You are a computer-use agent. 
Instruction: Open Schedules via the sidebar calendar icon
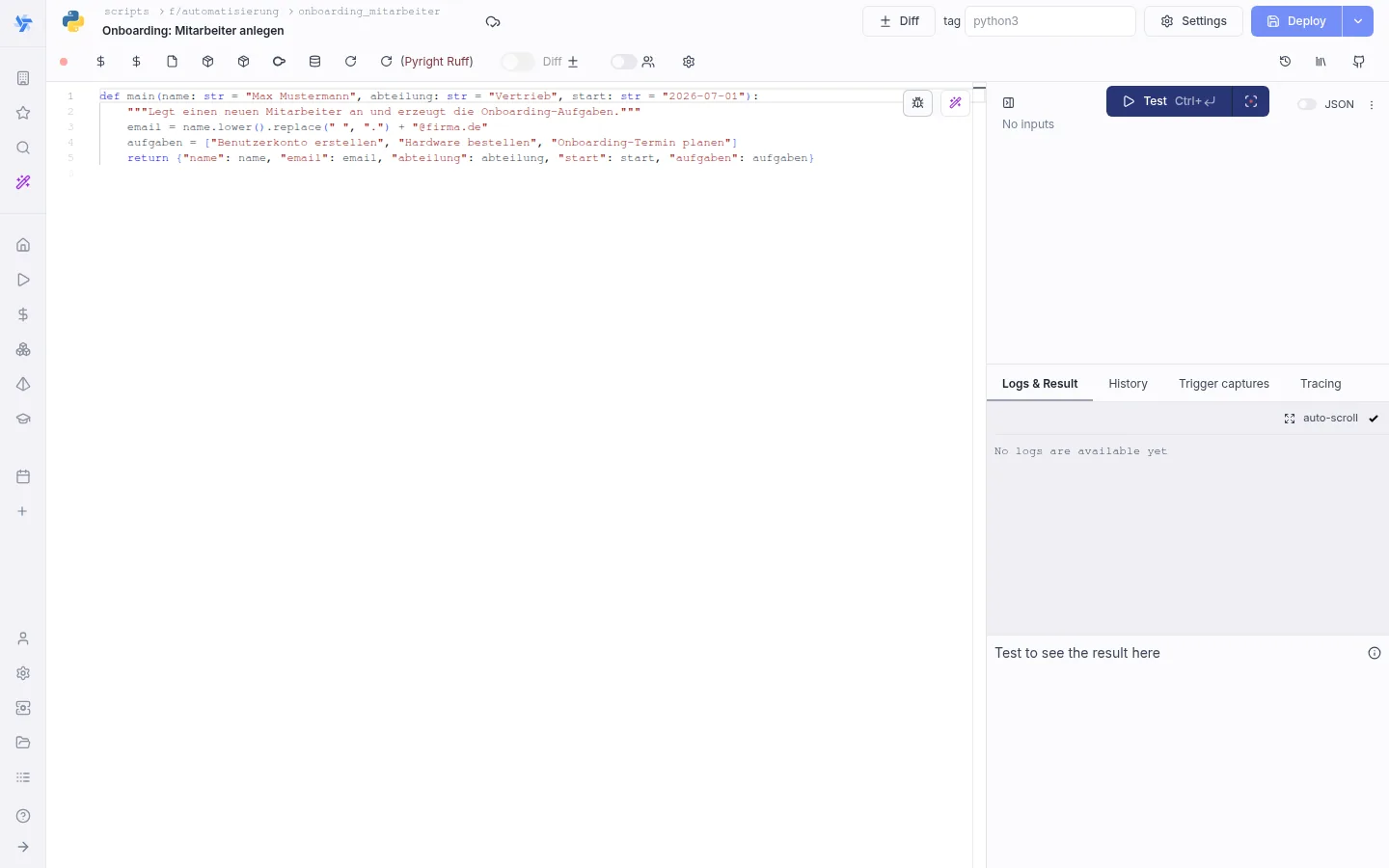tap(23, 476)
